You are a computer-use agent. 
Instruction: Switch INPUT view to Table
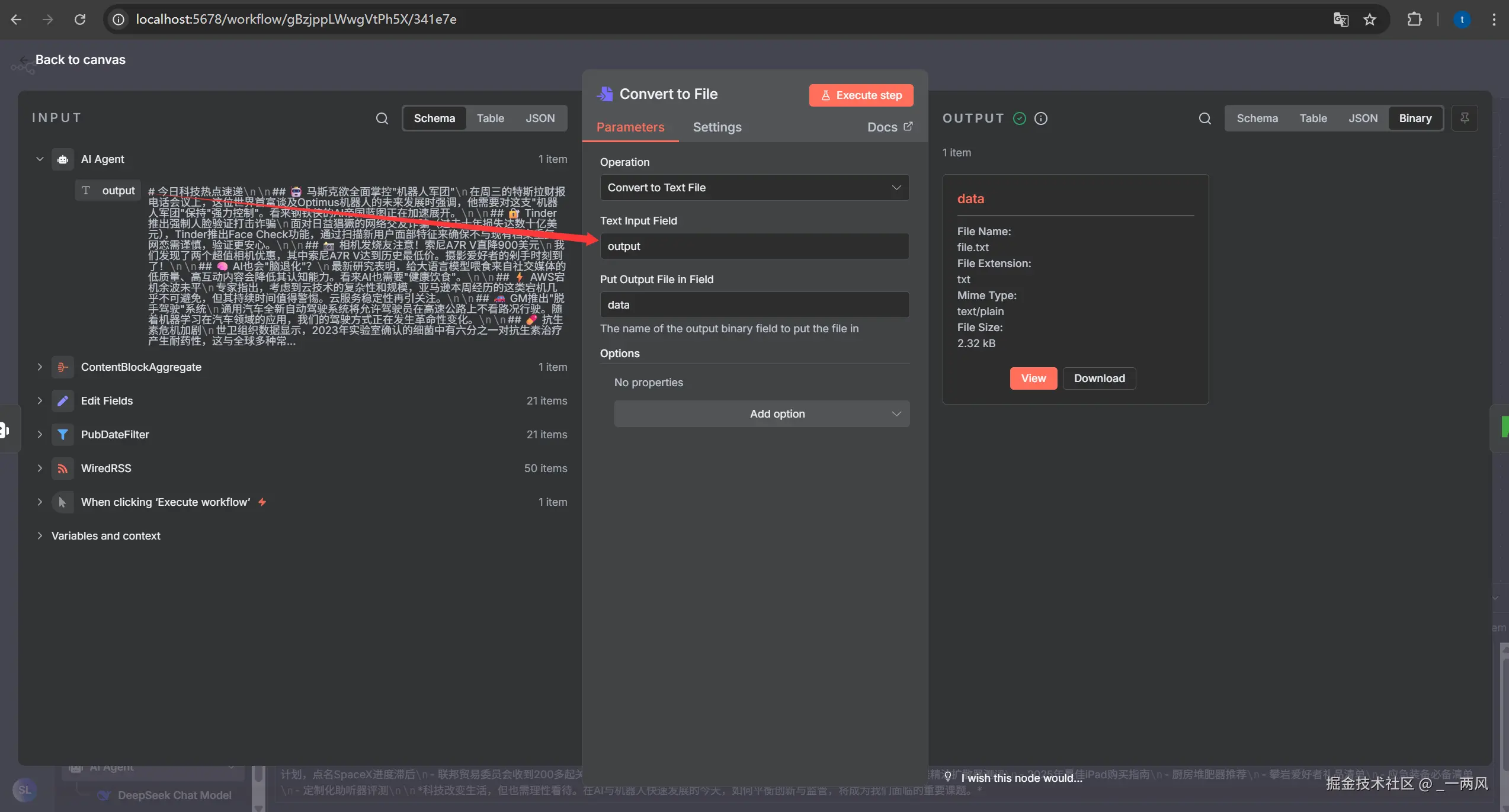pos(490,118)
